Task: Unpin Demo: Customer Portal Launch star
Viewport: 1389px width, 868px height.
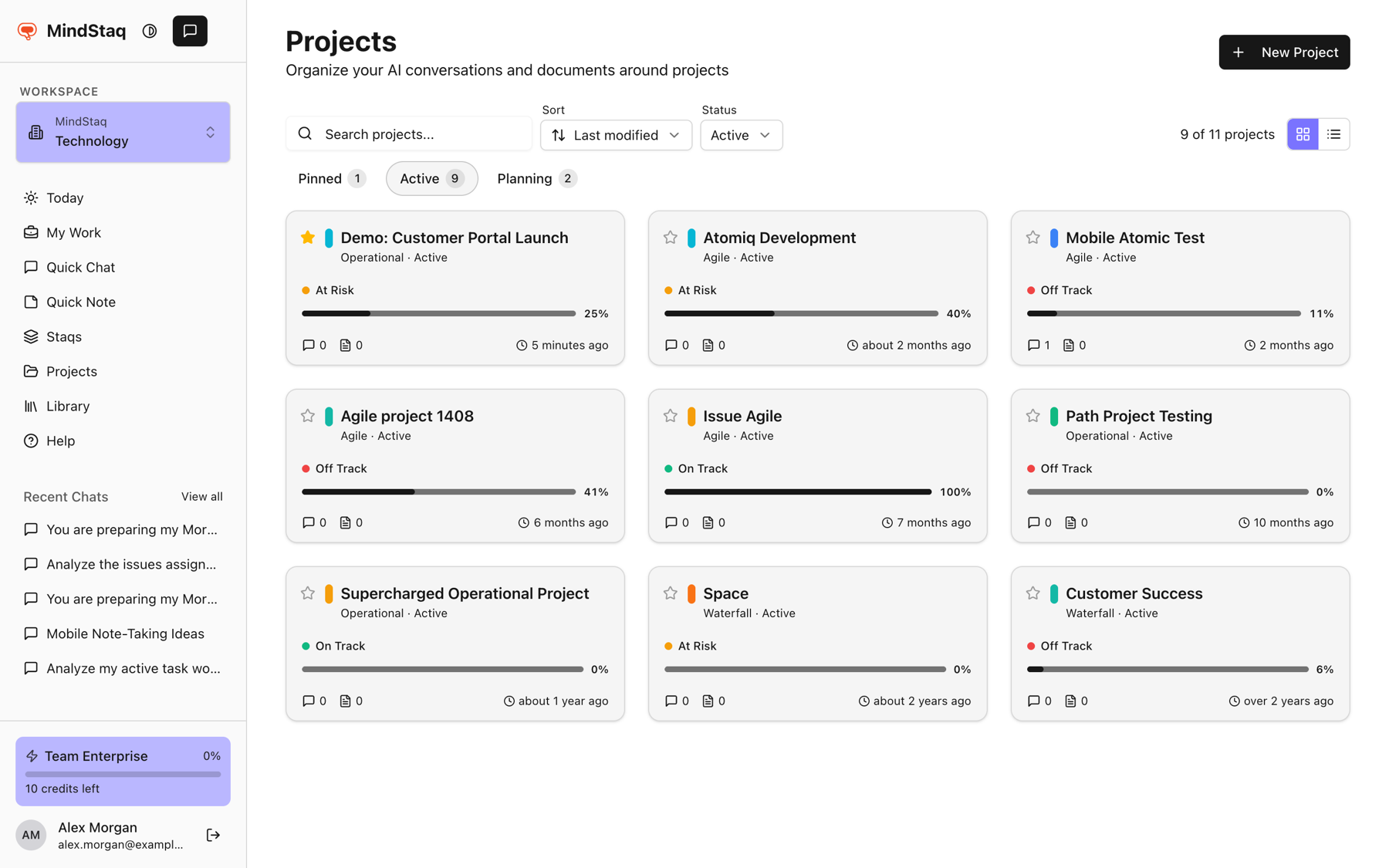Action: pyautogui.click(x=308, y=238)
